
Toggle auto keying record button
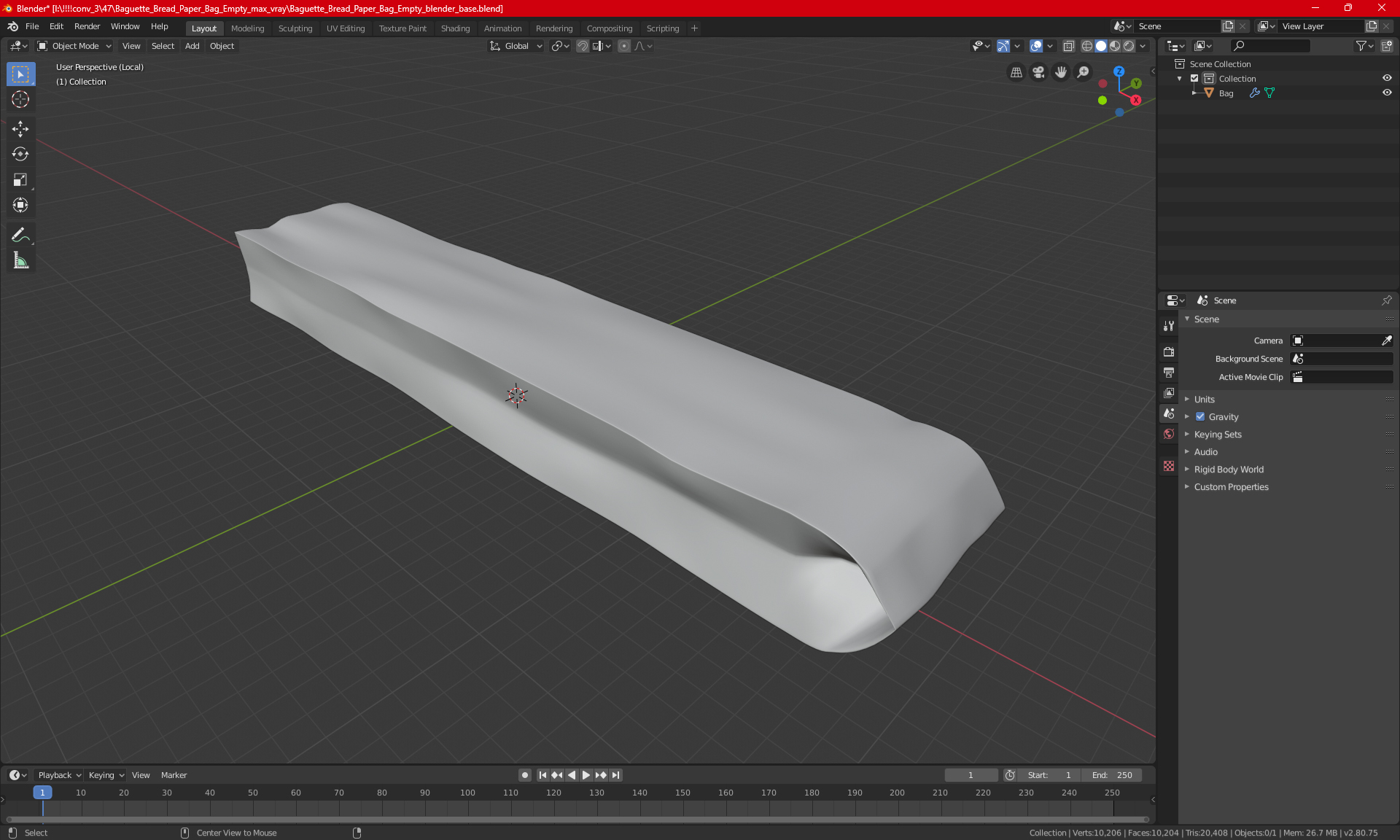[x=524, y=775]
